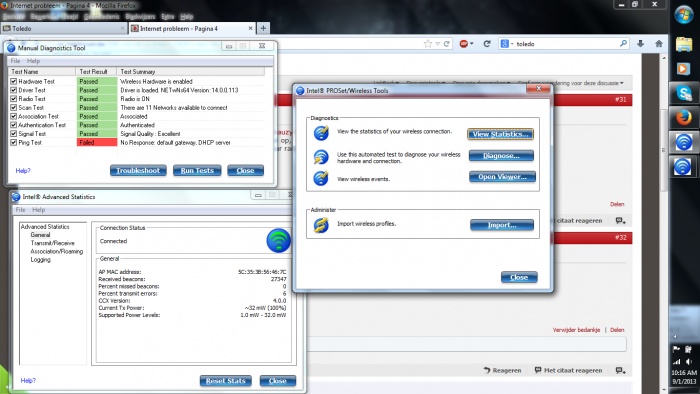
Task: Click the import wireless profiles icon
Action: point(321,224)
